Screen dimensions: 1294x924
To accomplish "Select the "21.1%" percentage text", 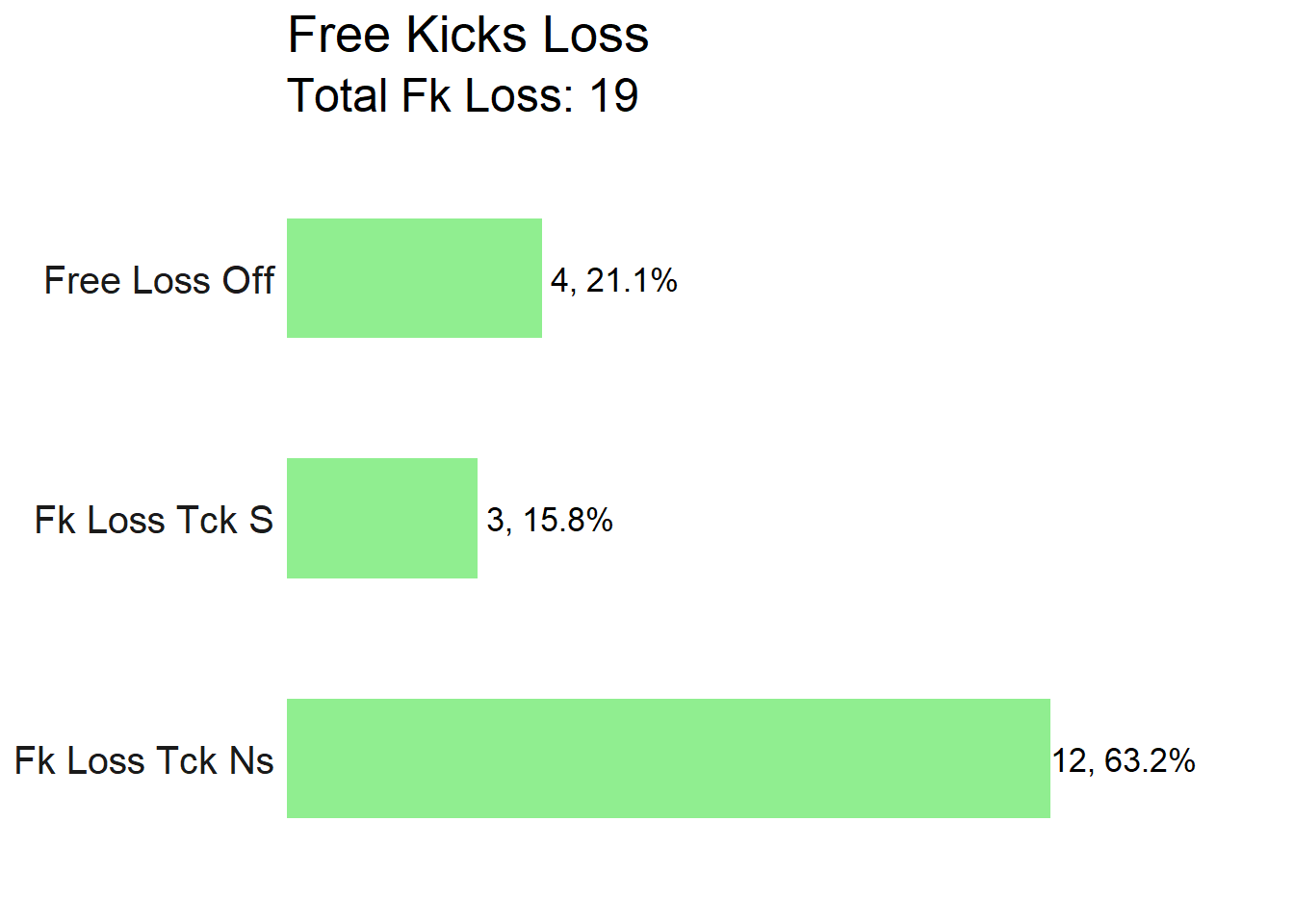I will (632, 280).
